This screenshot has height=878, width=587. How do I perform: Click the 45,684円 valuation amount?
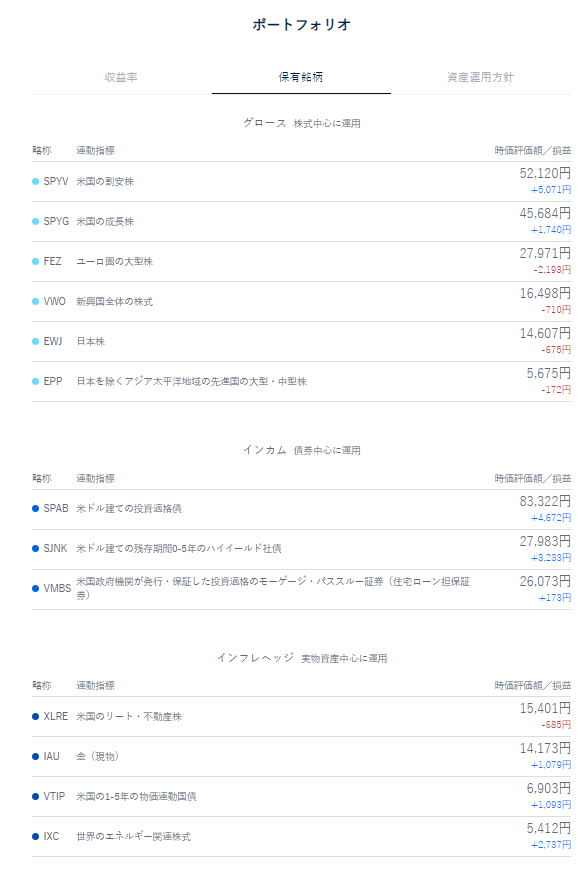[x=545, y=213]
